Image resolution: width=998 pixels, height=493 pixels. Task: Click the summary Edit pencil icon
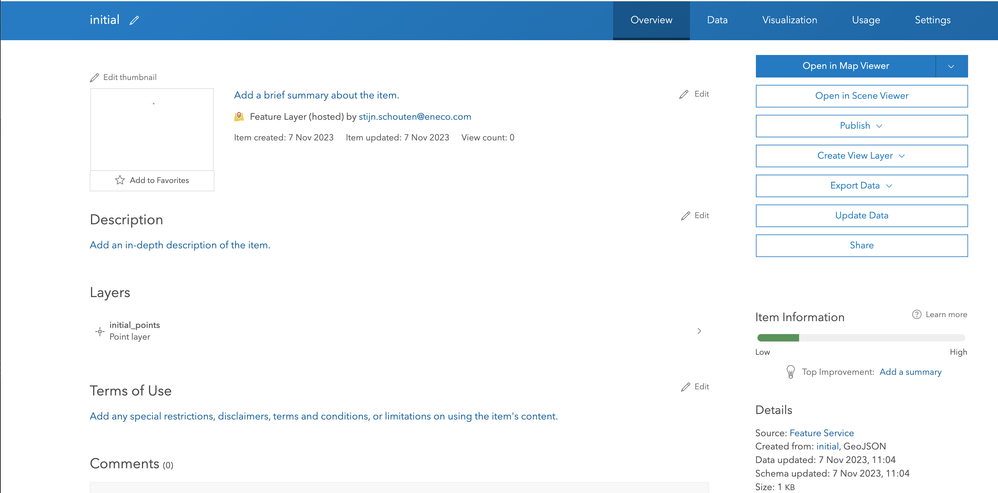(684, 94)
